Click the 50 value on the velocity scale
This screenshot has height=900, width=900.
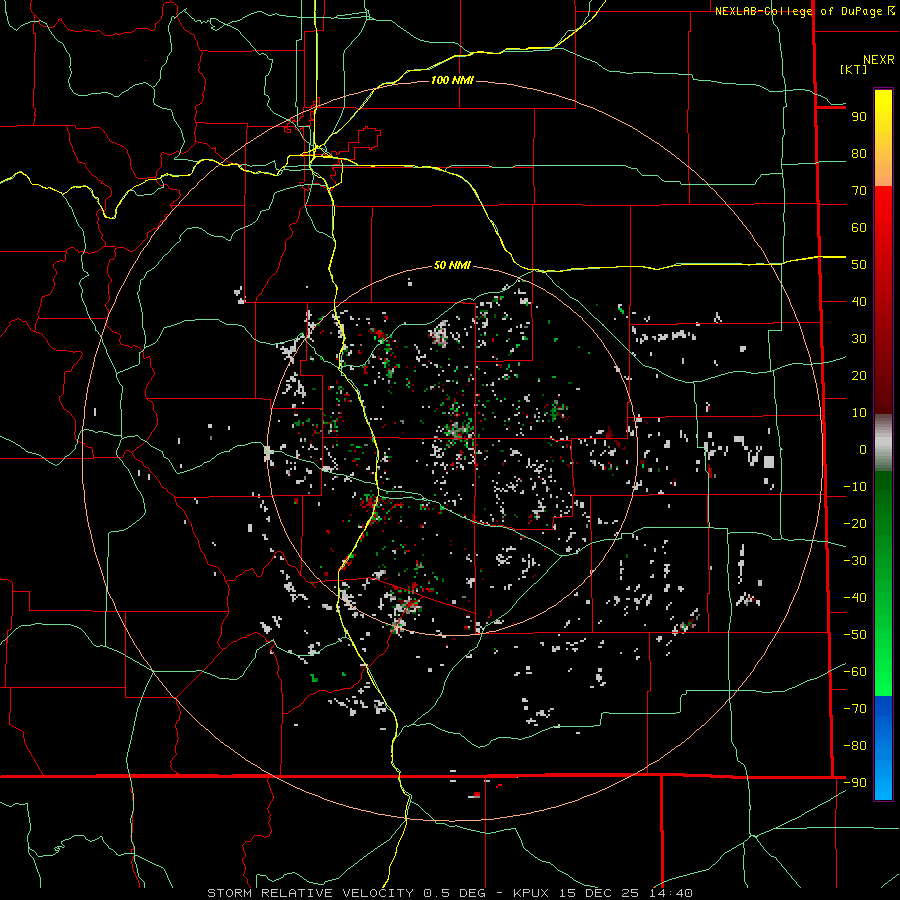859,265
